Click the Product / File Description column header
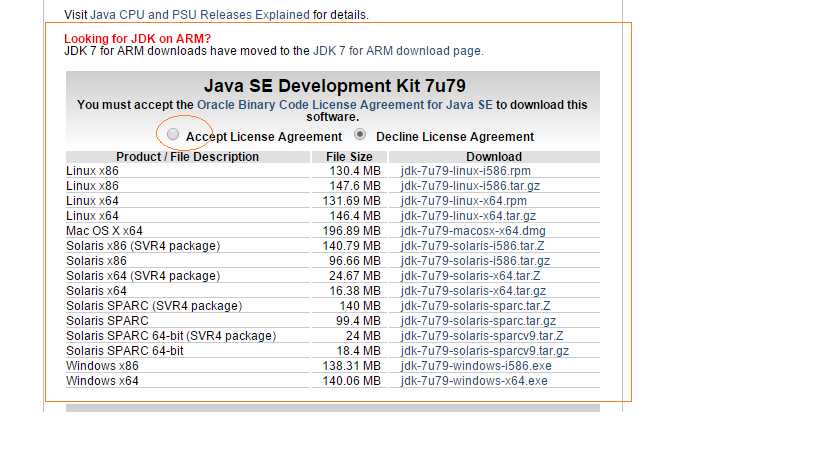The image size is (819, 460). click(188, 157)
